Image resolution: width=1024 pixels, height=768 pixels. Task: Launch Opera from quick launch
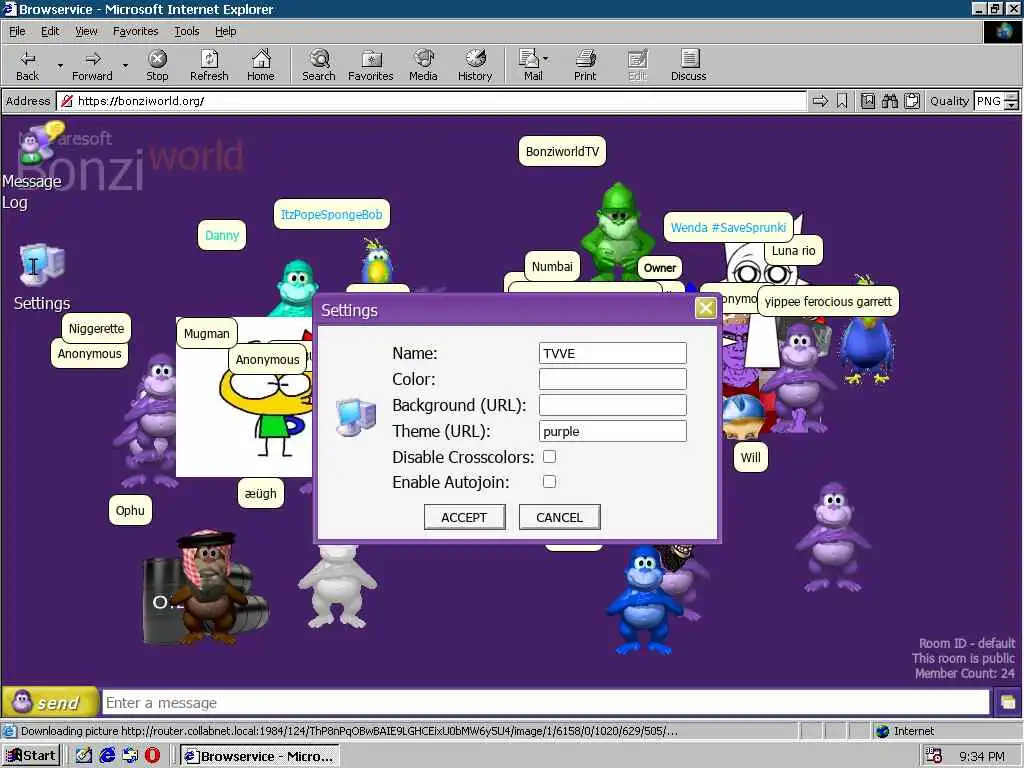[152, 756]
